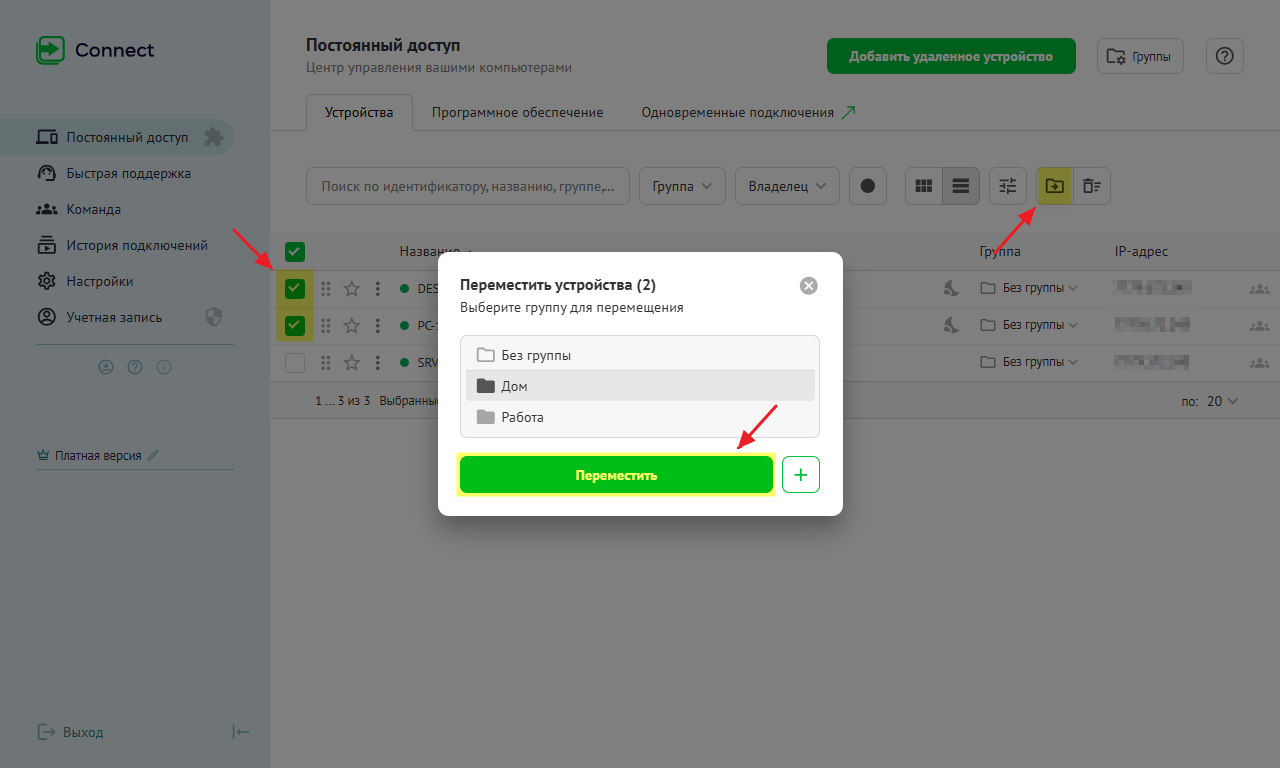Open the column filter settings icon
Viewport: 1280px width, 768px height.
pos(1008,186)
